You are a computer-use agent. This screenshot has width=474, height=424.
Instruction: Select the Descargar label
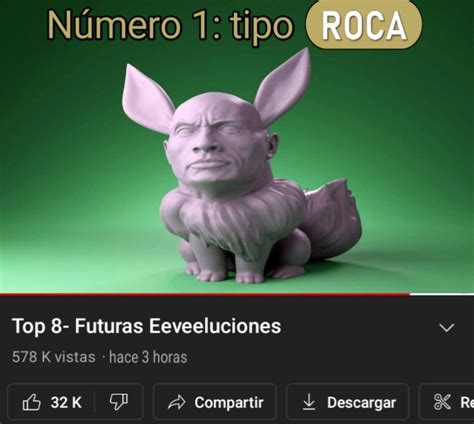point(362,403)
